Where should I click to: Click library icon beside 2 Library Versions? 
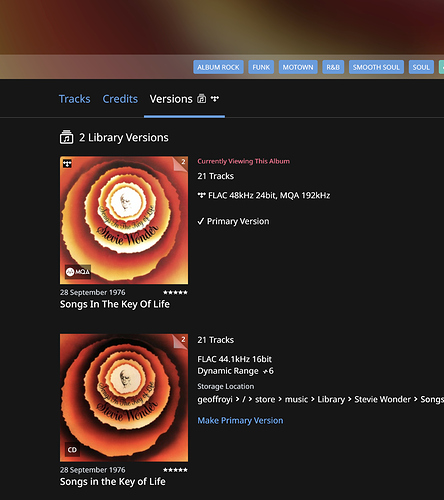[67, 137]
